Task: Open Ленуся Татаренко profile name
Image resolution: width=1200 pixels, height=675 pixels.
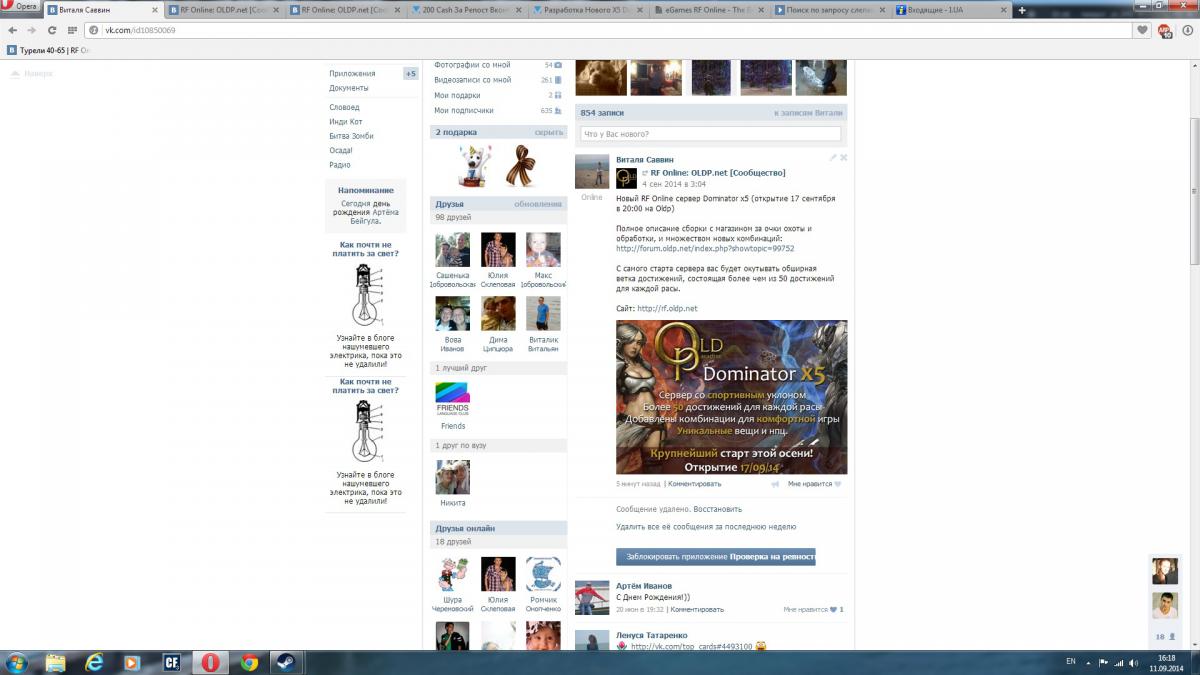Action: (x=652, y=635)
